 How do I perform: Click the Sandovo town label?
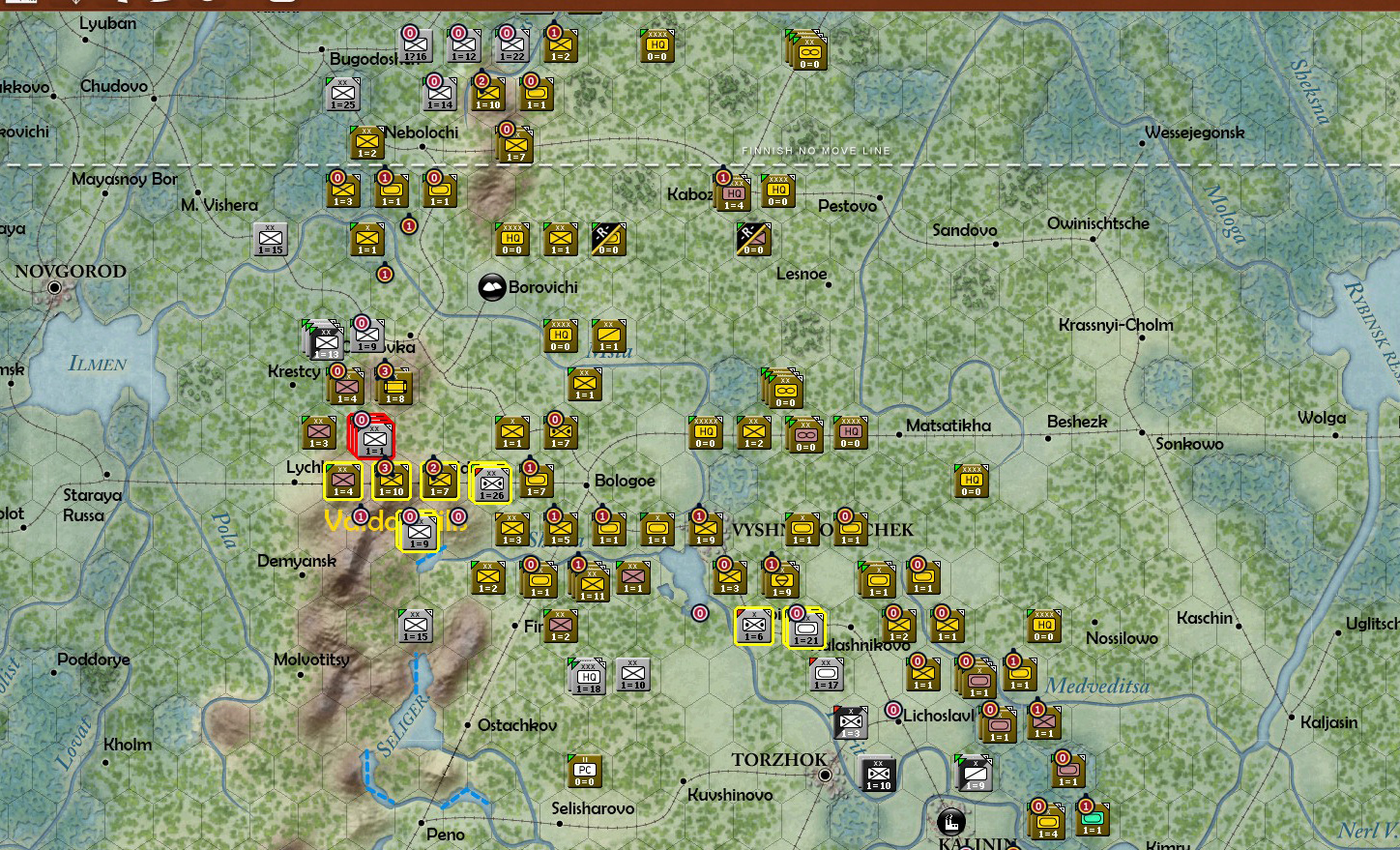(965, 230)
